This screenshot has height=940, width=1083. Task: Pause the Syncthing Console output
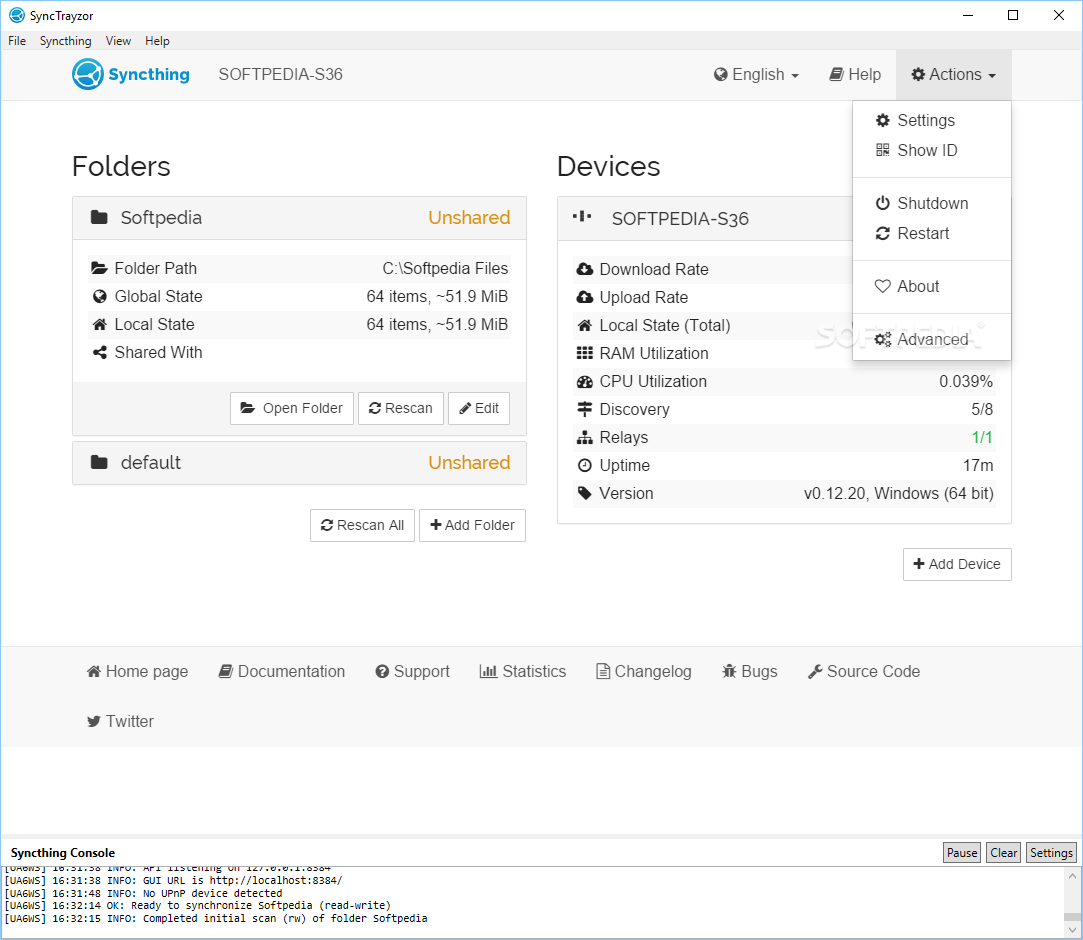tap(961, 852)
